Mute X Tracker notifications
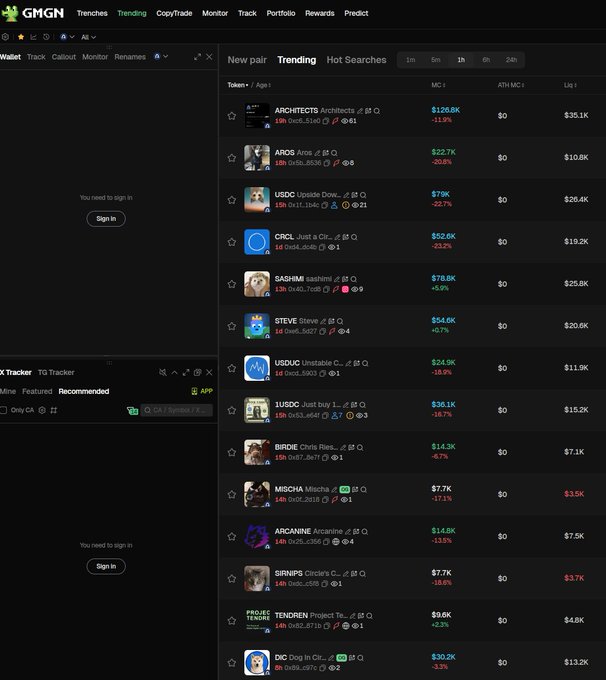 click(x=163, y=373)
